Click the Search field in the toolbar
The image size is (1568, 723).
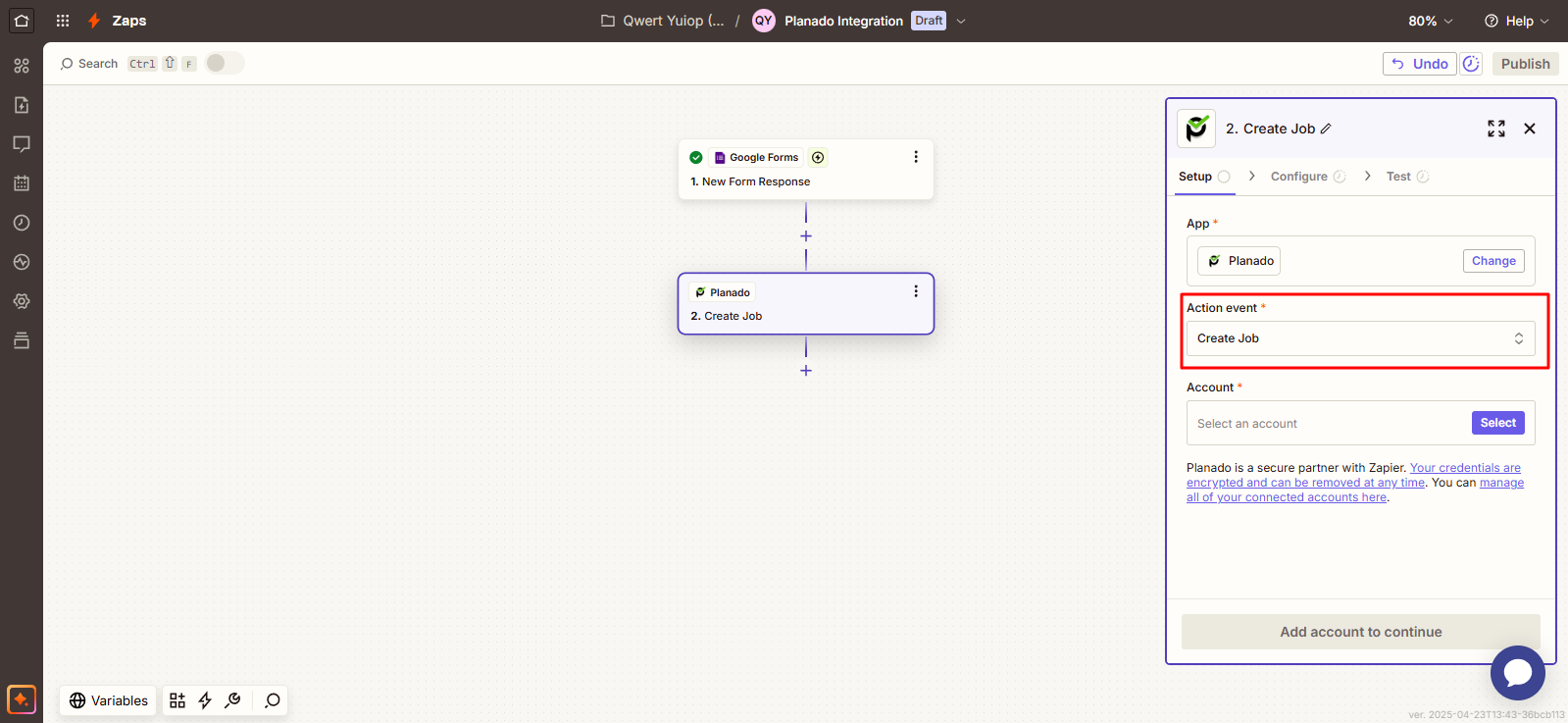88,64
